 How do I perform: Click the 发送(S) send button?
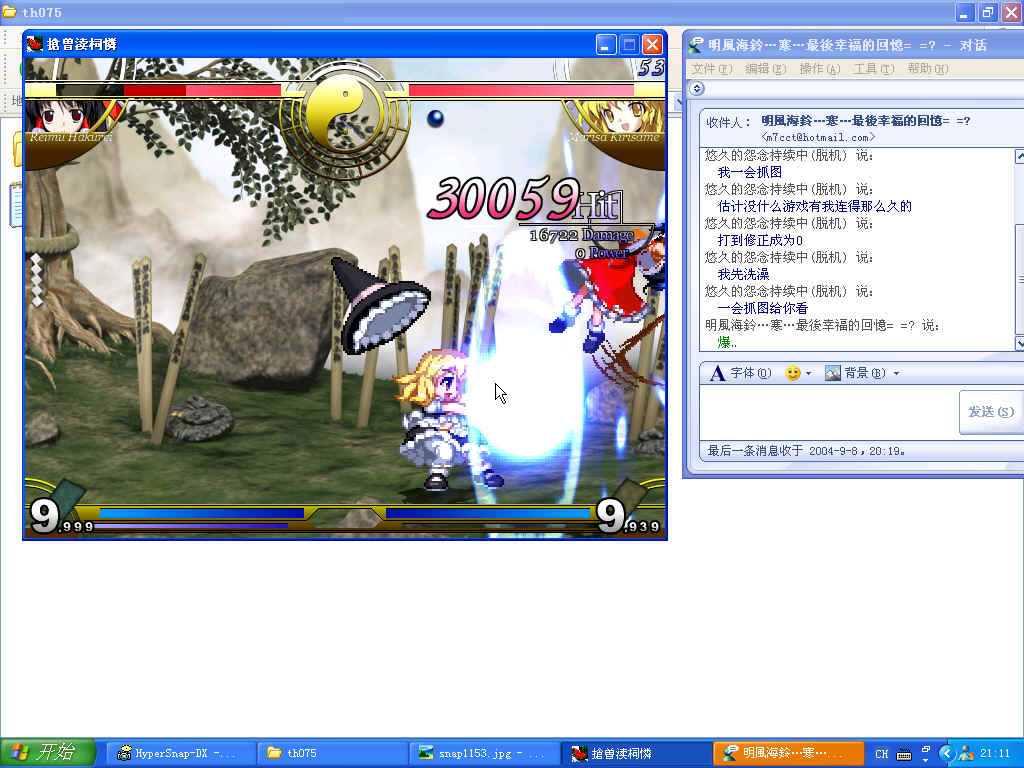pyautogui.click(x=991, y=411)
